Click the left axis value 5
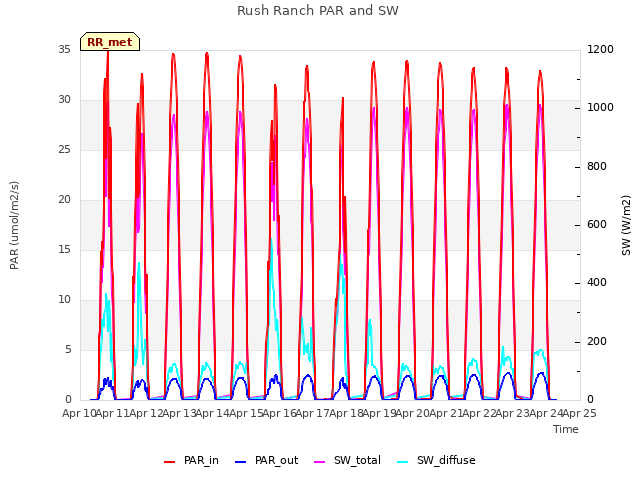640x480 pixels. [x=68, y=349]
